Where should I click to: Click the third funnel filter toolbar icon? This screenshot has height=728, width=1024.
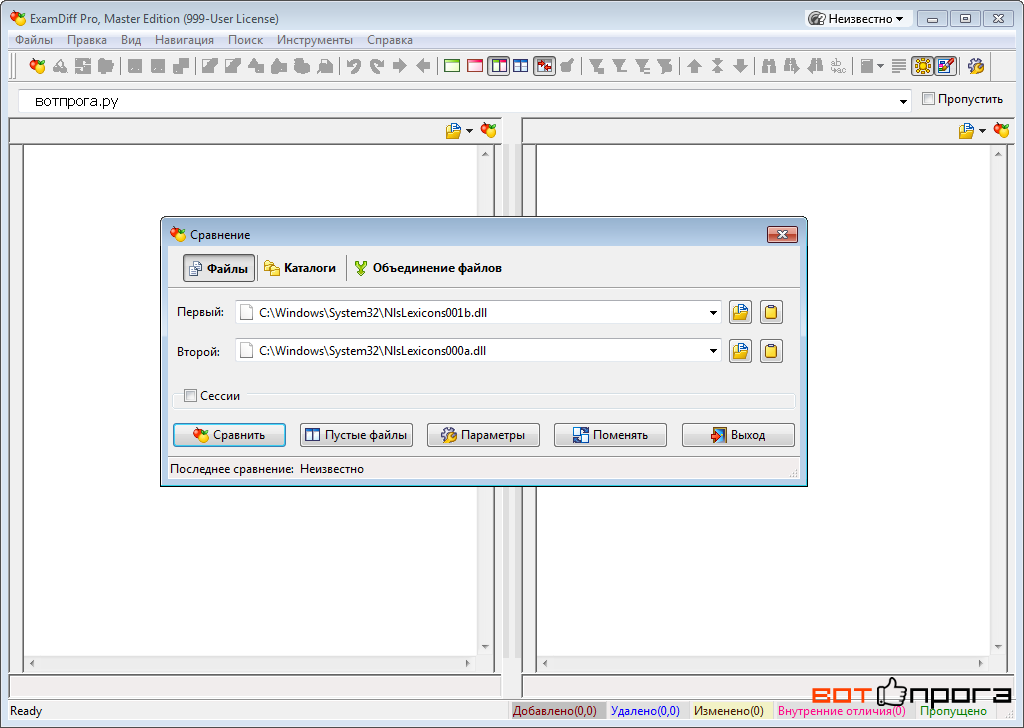pyautogui.click(x=642, y=66)
